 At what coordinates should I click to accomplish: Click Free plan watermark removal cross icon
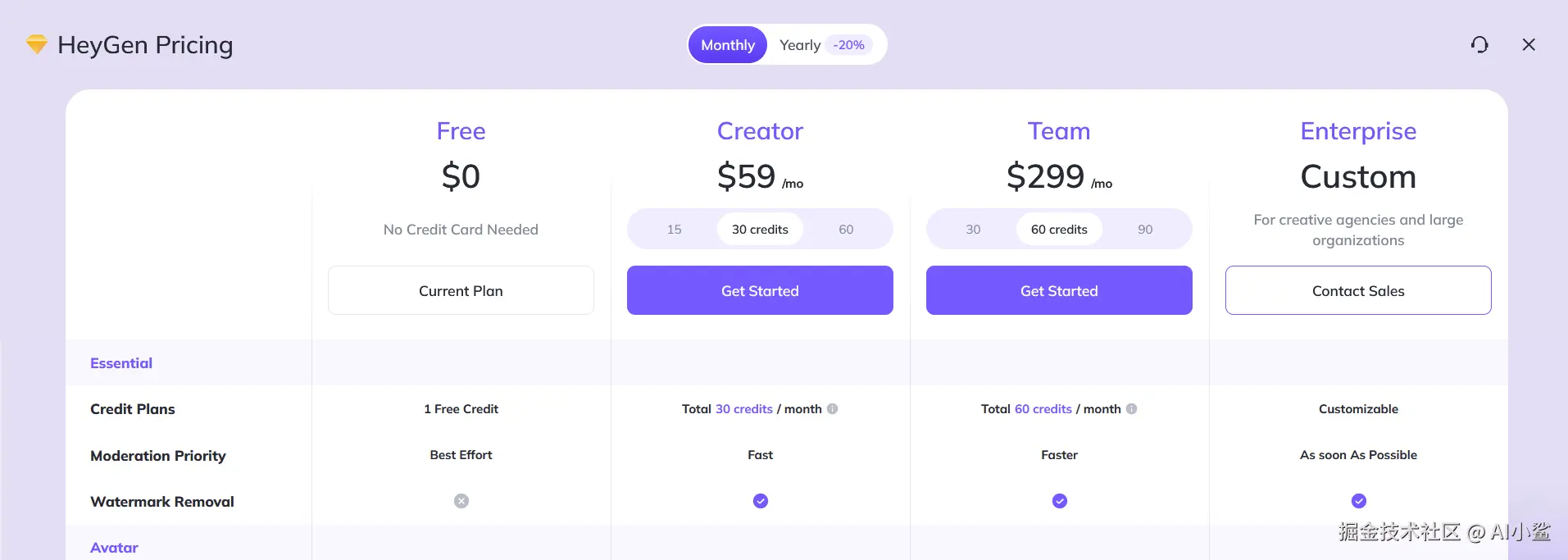461,501
